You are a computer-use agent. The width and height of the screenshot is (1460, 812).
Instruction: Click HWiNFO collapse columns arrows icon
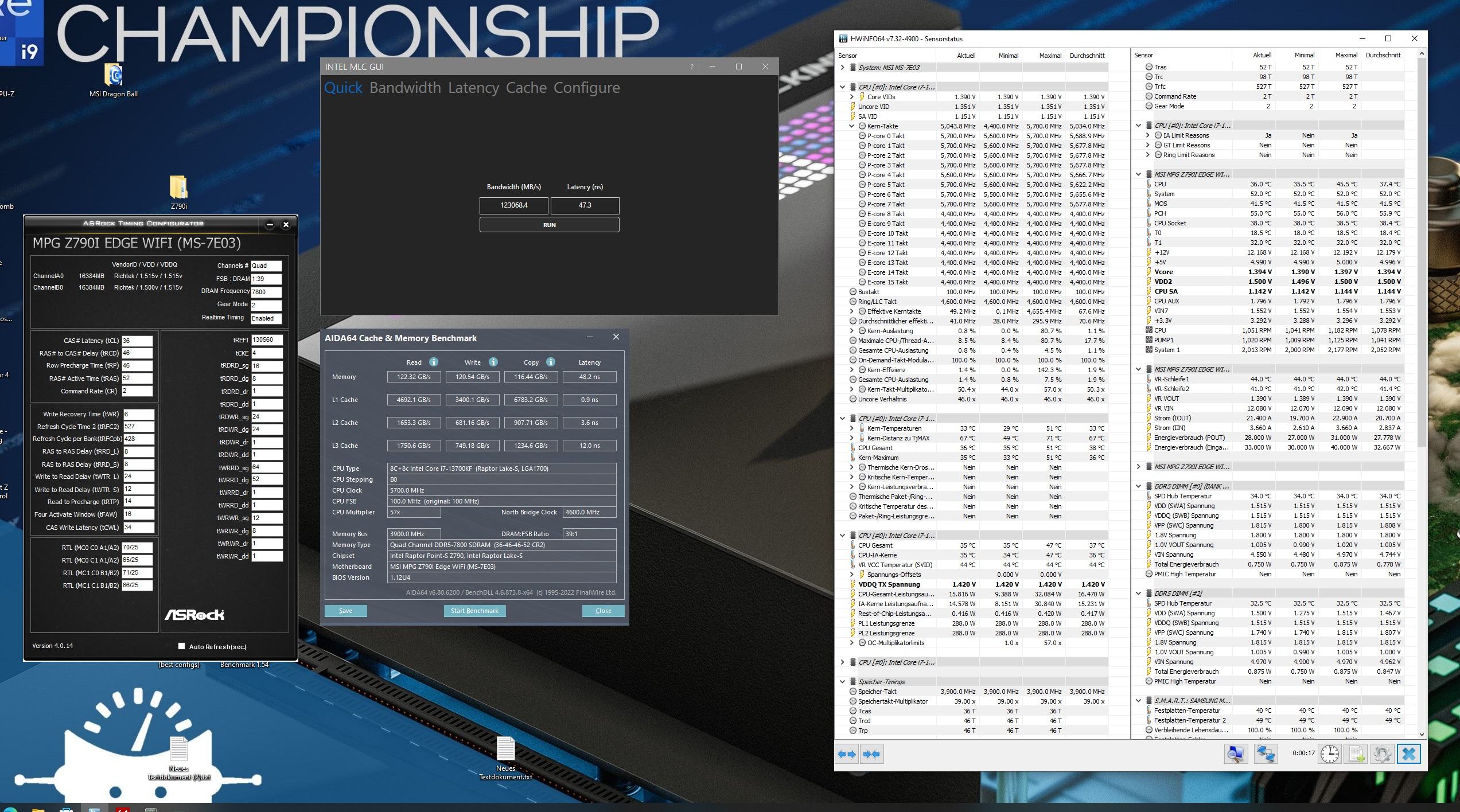871,754
